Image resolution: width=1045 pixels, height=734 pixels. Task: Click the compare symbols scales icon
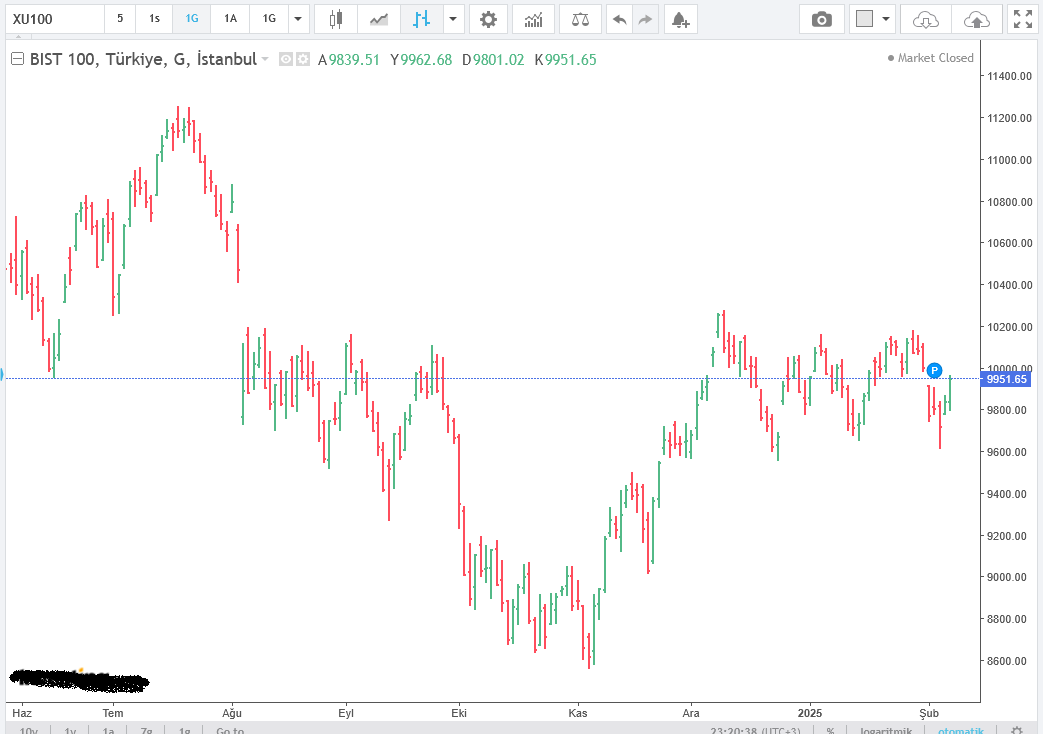pyautogui.click(x=580, y=19)
